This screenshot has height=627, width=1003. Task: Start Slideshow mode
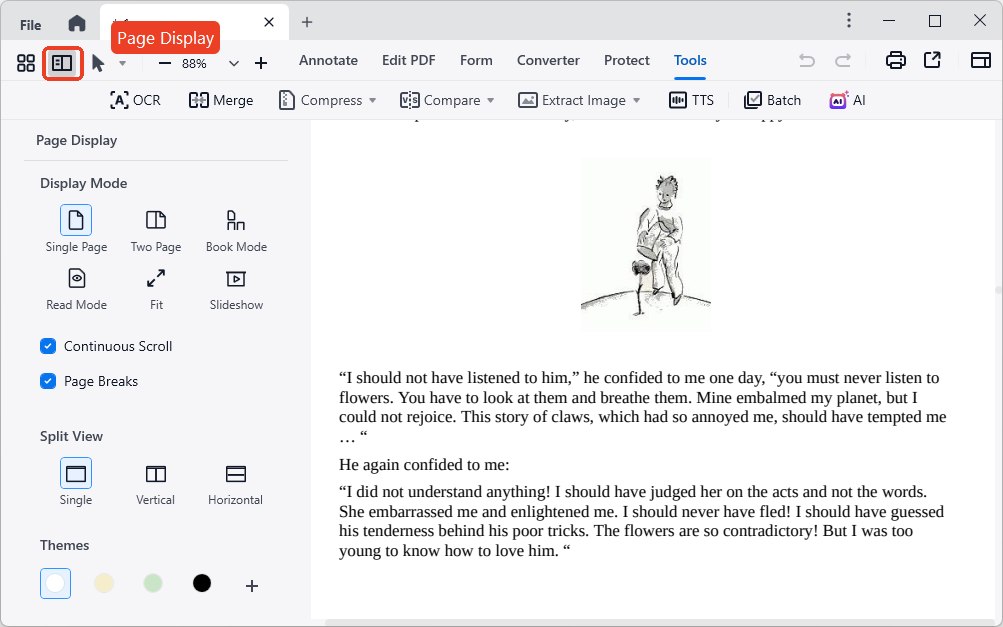[236, 288]
